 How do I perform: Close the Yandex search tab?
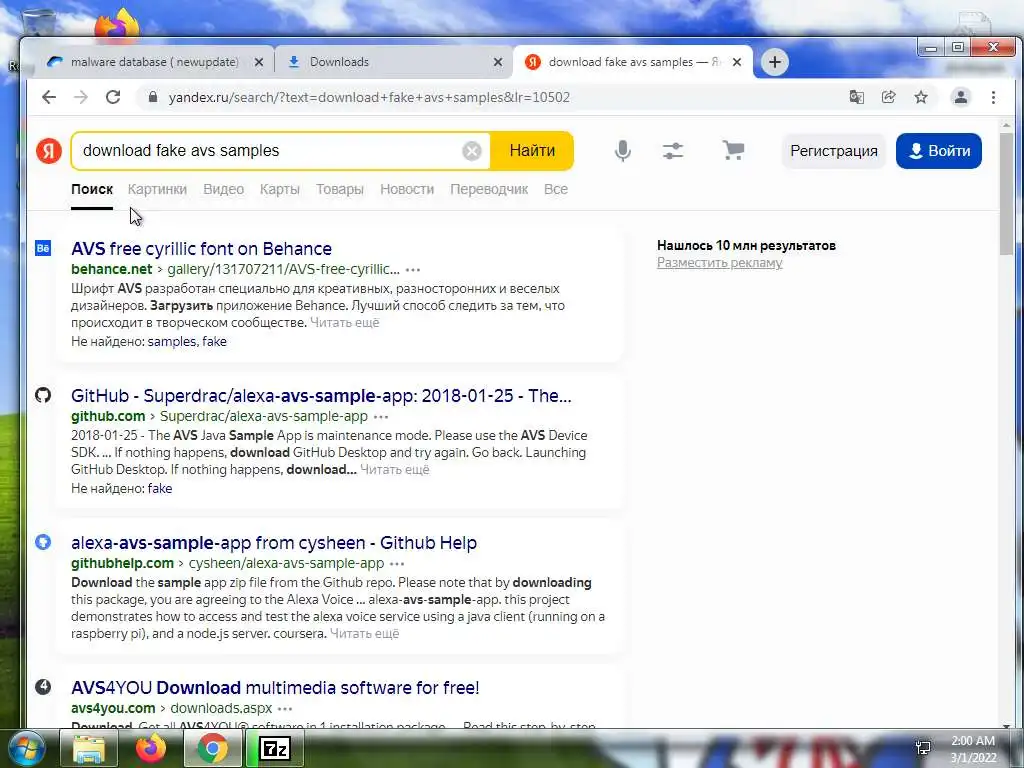pos(737,62)
